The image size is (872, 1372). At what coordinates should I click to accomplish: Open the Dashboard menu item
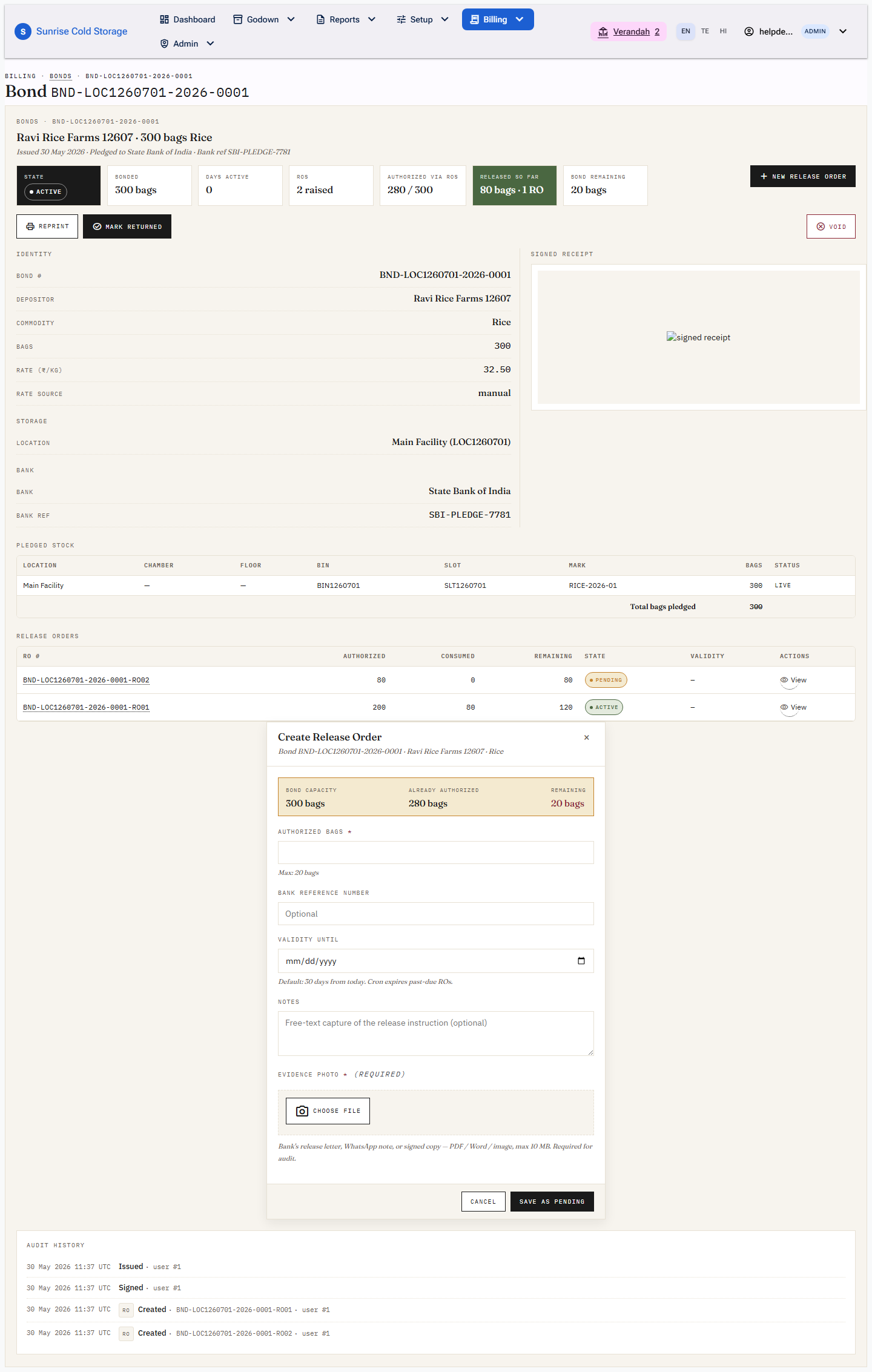coord(188,19)
